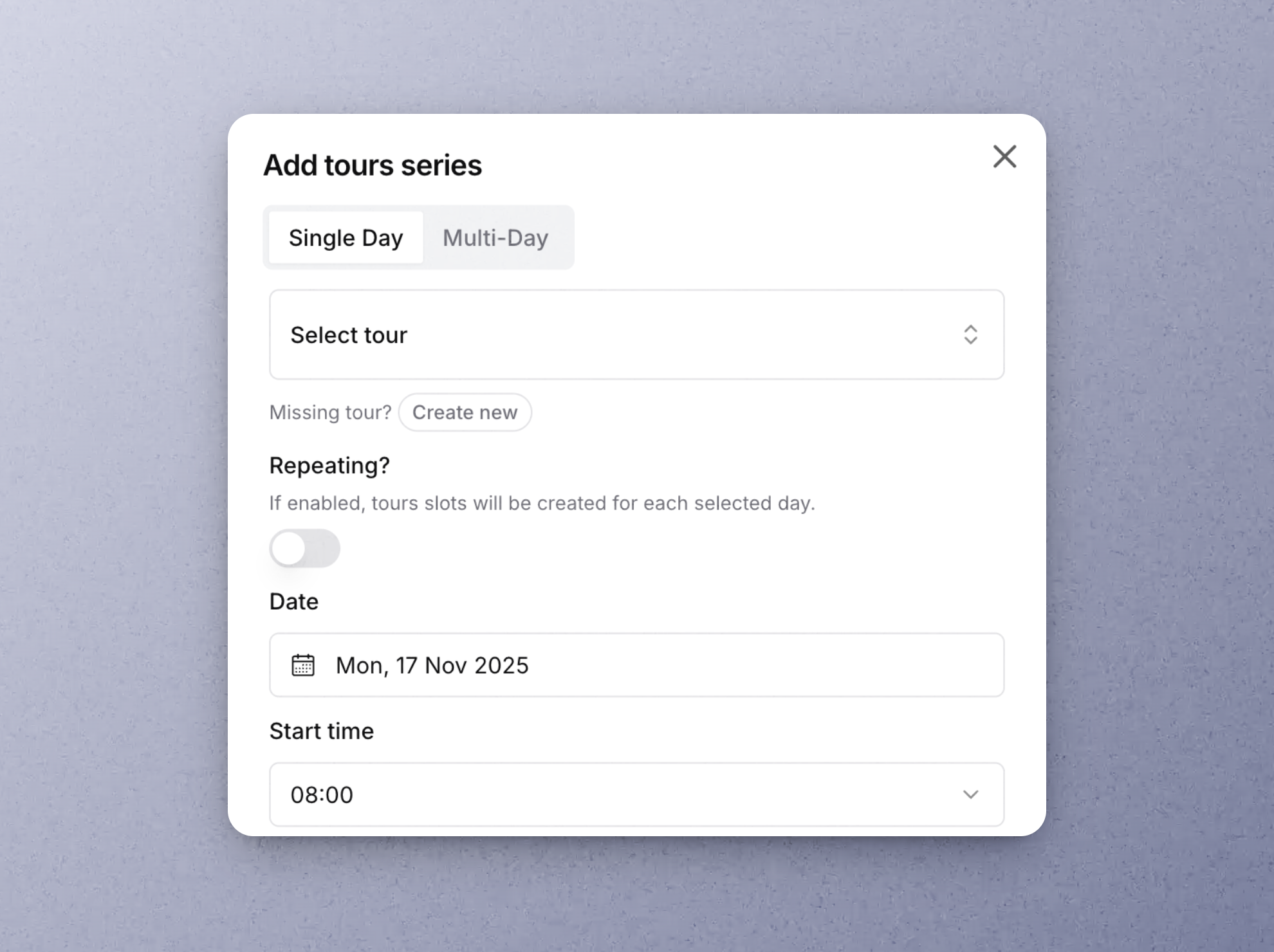Click Create new to add a missing tour
Image resolution: width=1274 pixels, height=952 pixels.
coord(465,412)
